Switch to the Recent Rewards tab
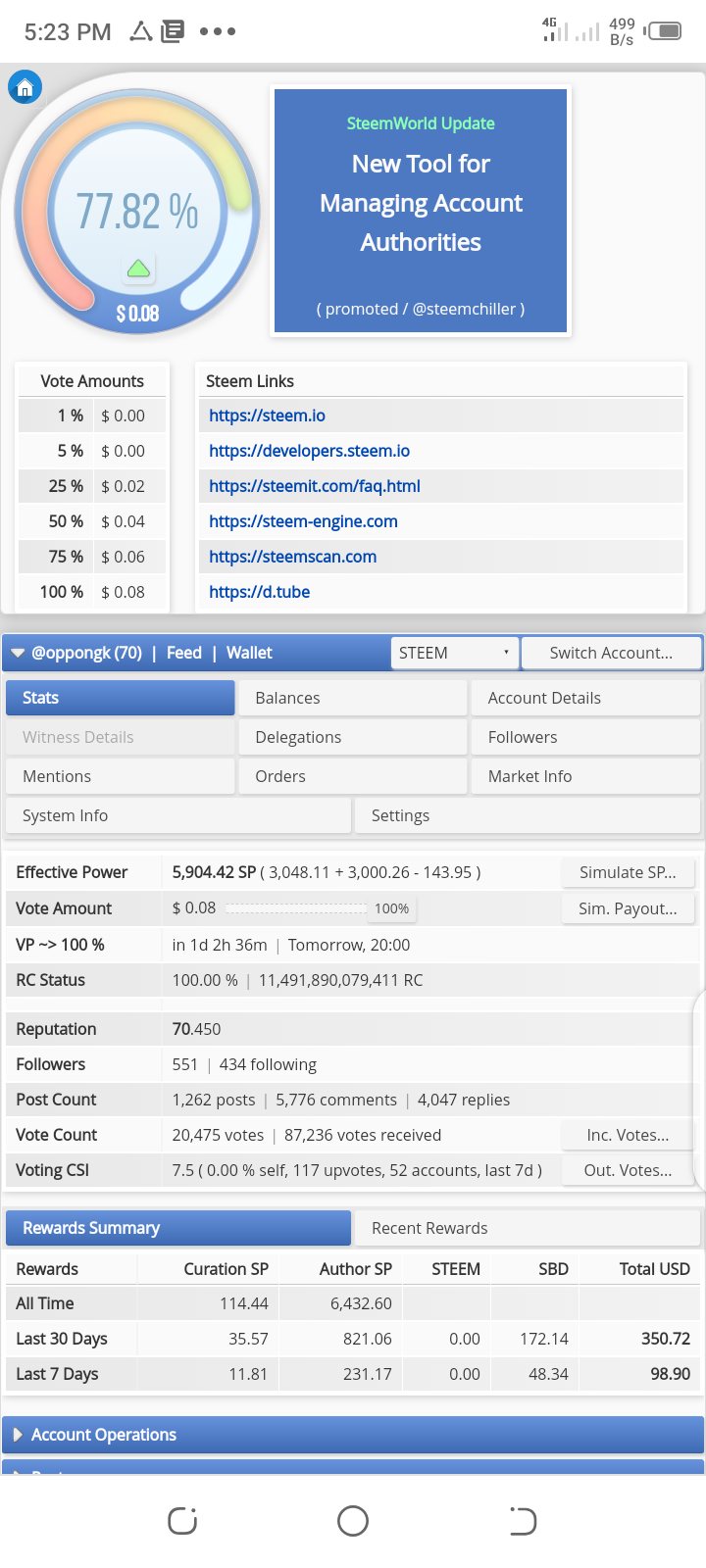The height and width of the screenshot is (1568, 706). pyautogui.click(x=528, y=1228)
